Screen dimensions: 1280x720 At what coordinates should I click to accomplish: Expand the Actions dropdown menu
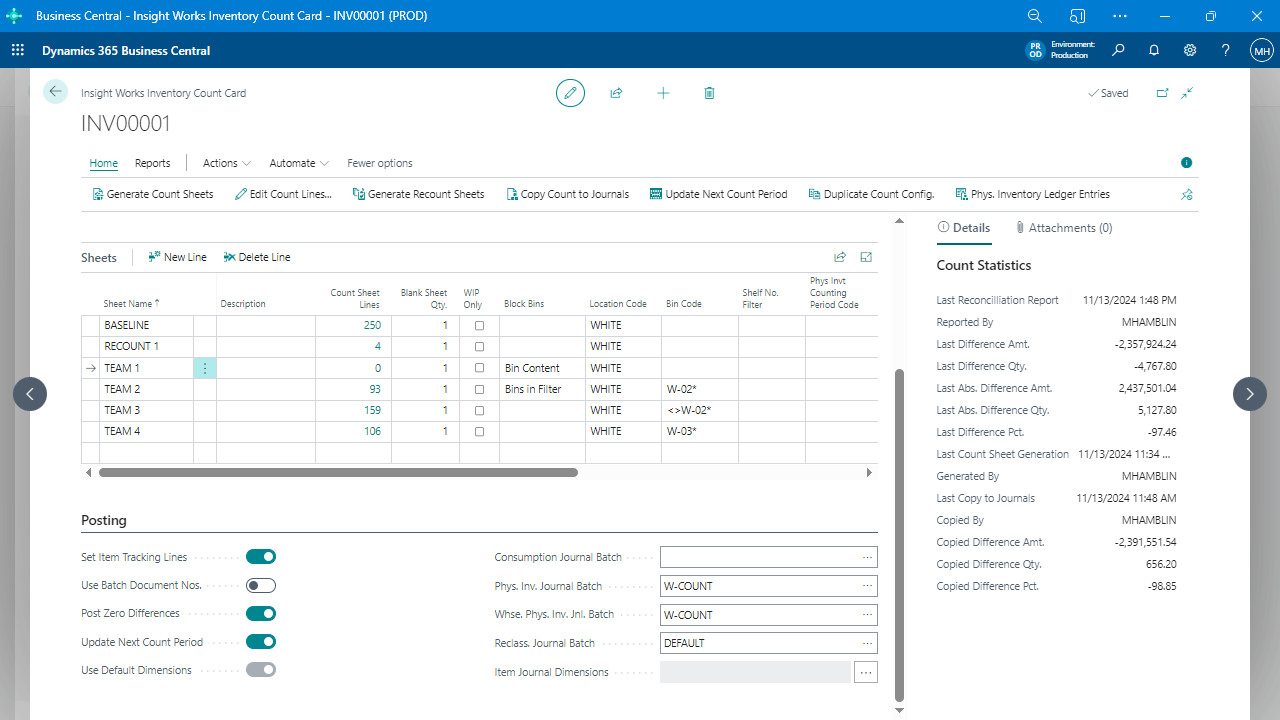pyautogui.click(x=226, y=163)
